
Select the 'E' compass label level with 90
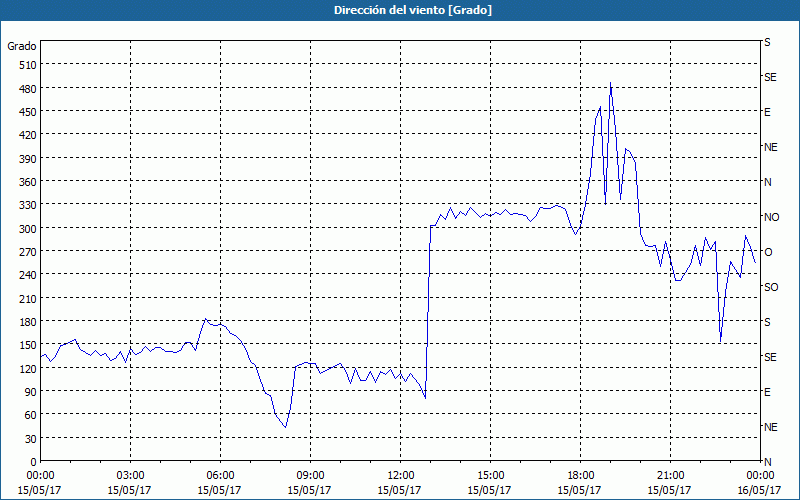click(767, 392)
